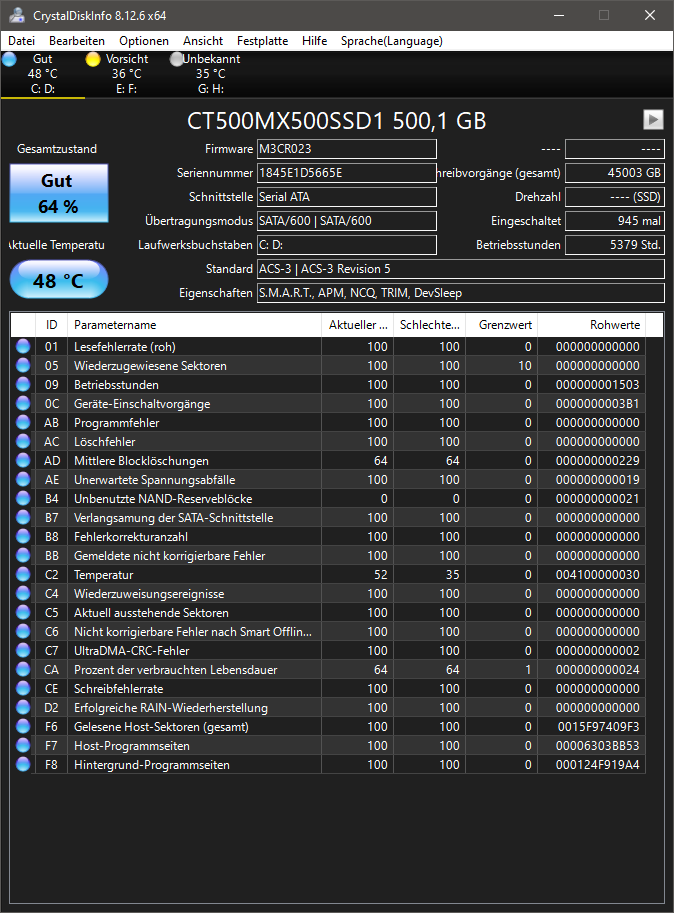The width and height of the screenshot is (674, 913).
Task: Click status orb for Unbenutzte NAND-Reserveblöcke
Action: 23,498
